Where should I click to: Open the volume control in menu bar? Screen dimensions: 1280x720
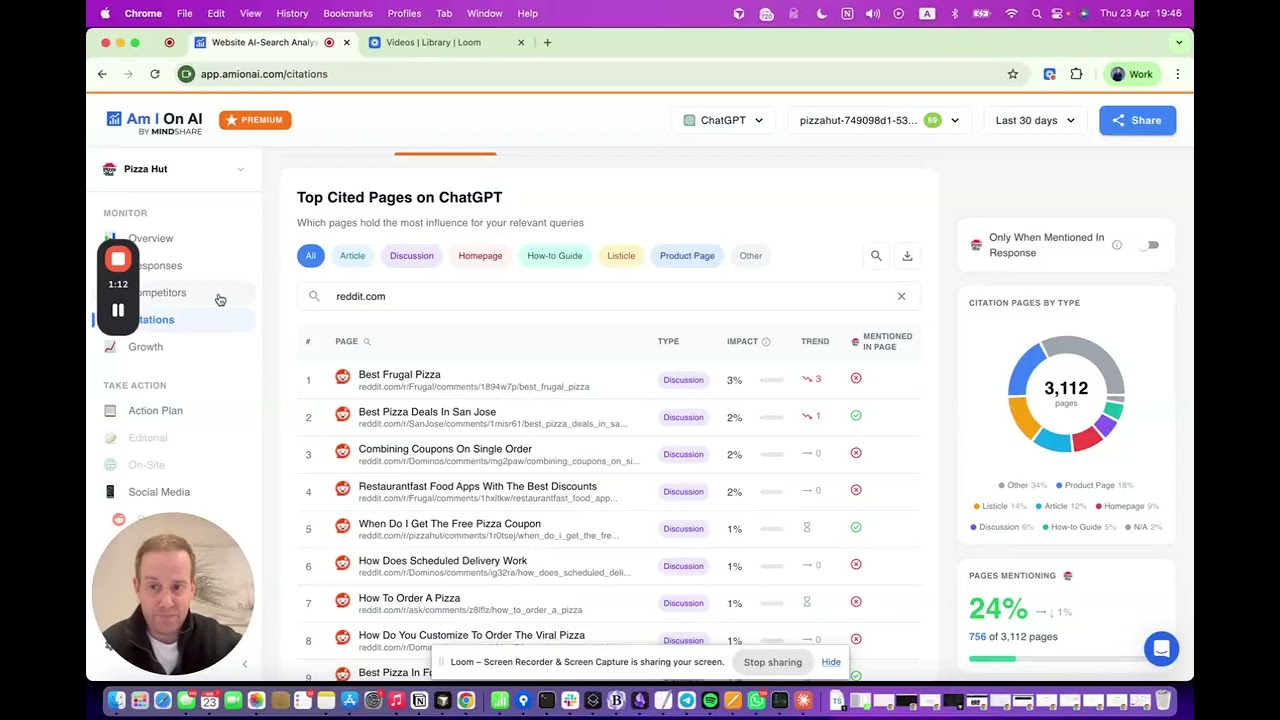tap(873, 14)
